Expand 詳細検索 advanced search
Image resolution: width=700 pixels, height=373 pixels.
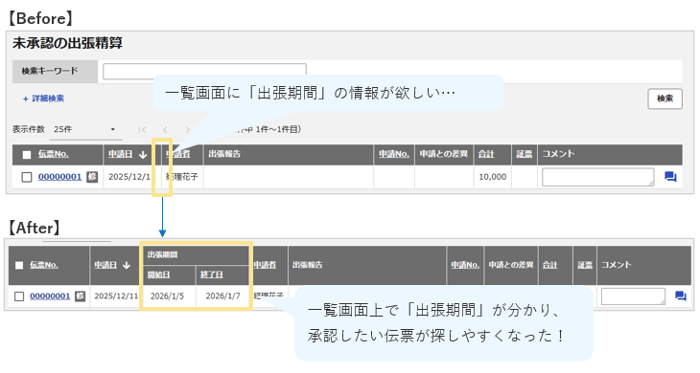(x=43, y=99)
